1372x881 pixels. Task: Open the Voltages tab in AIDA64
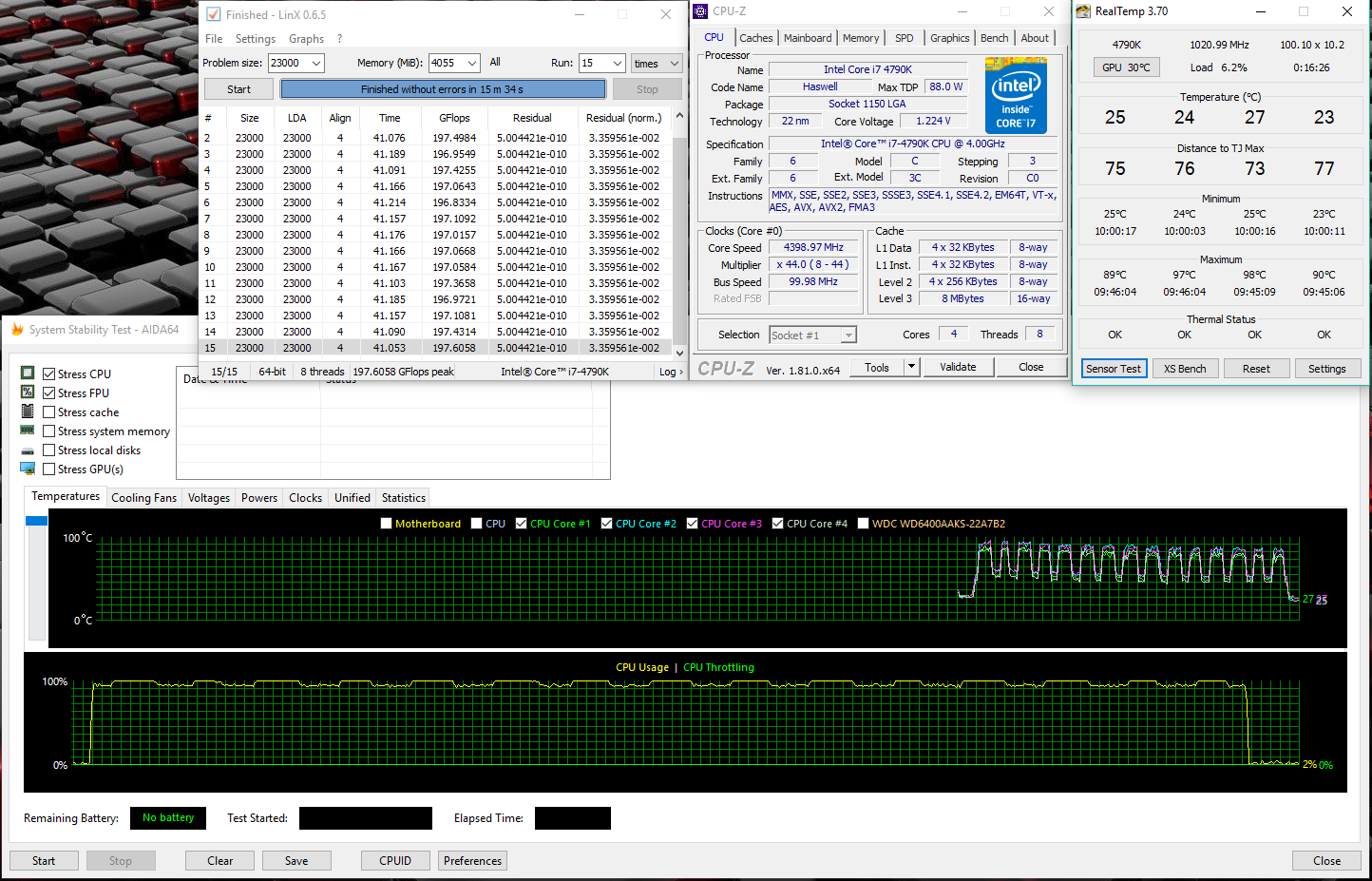(209, 498)
